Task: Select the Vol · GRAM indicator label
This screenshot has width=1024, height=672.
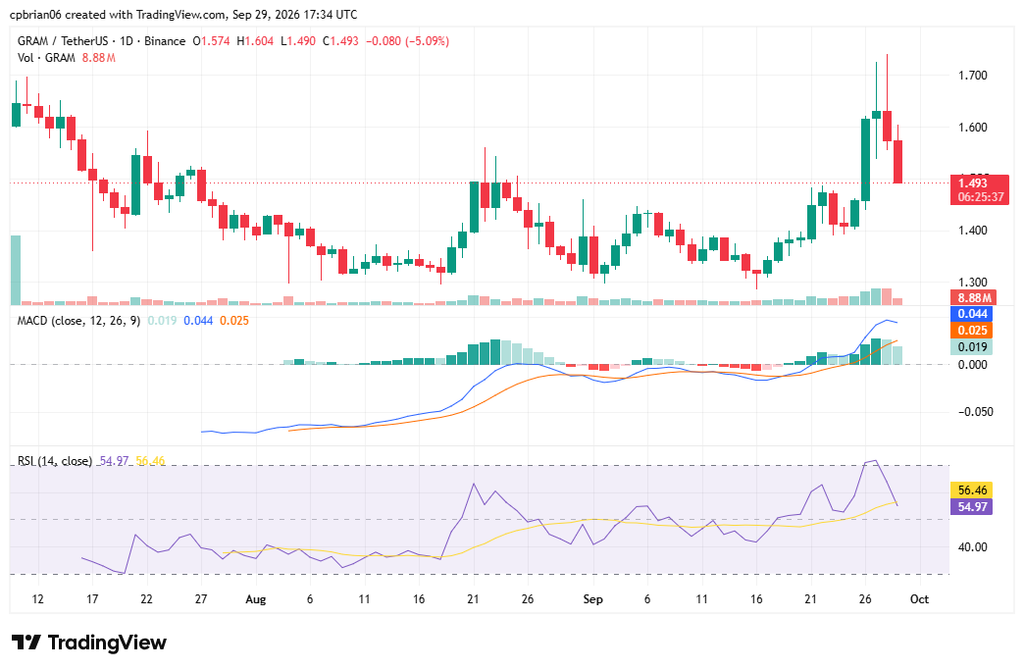Action: 46,58
